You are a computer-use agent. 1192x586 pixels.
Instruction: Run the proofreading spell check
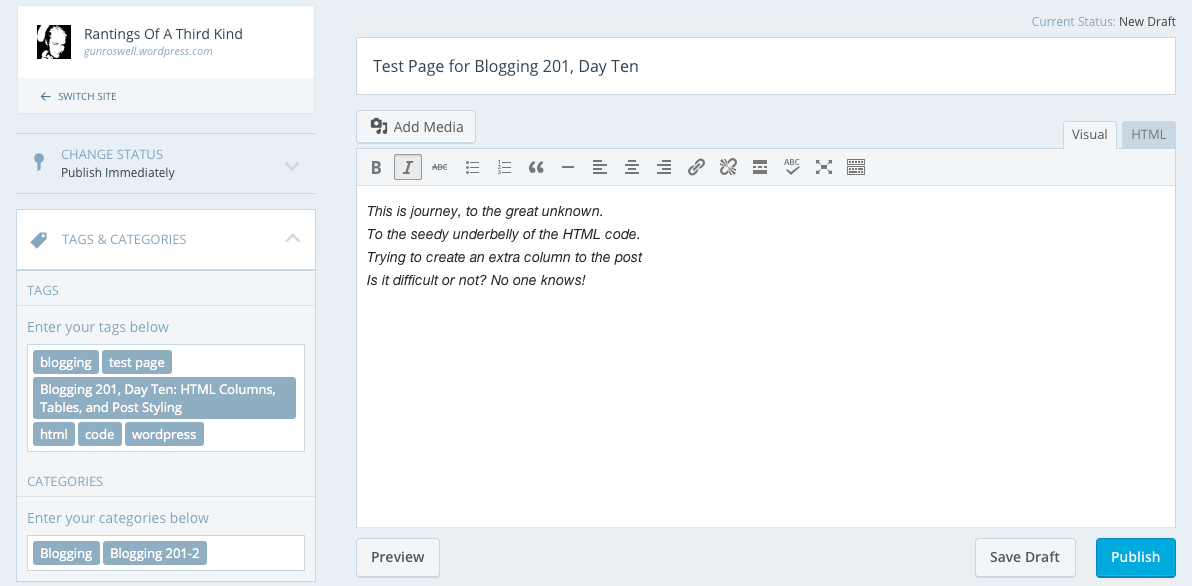coord(792,168)
